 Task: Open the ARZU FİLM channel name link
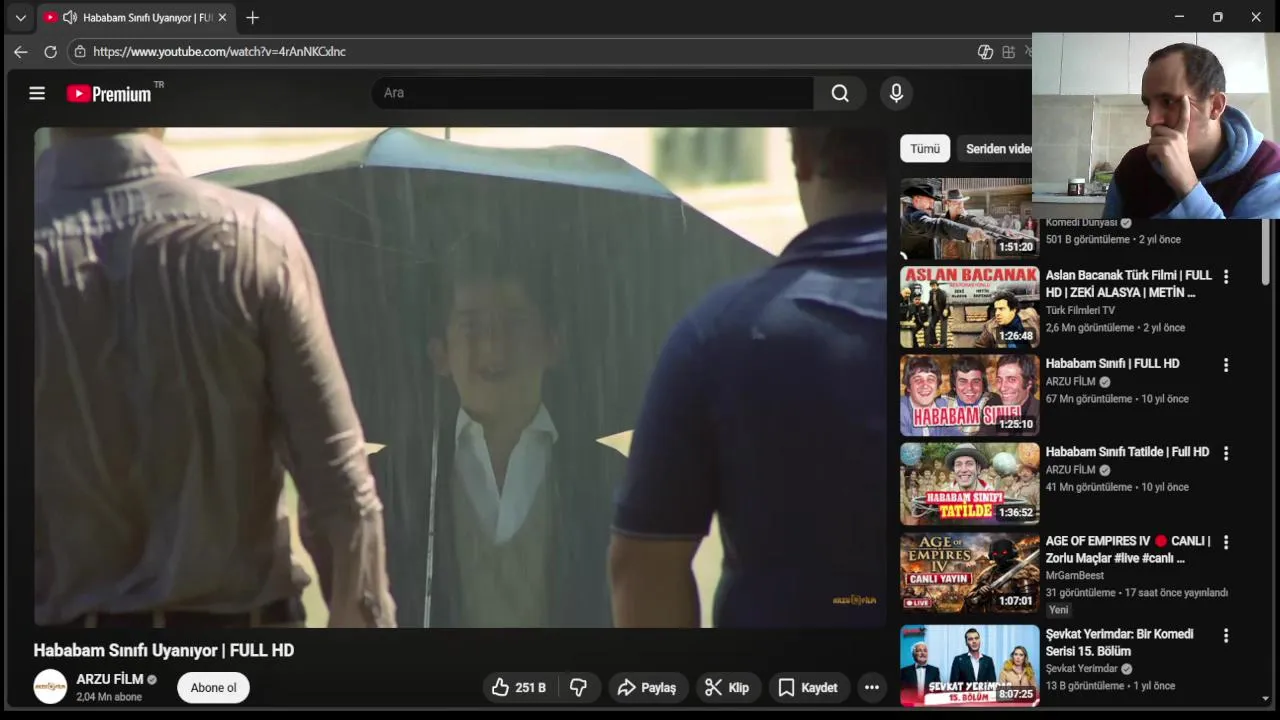[x=110, y=679]
